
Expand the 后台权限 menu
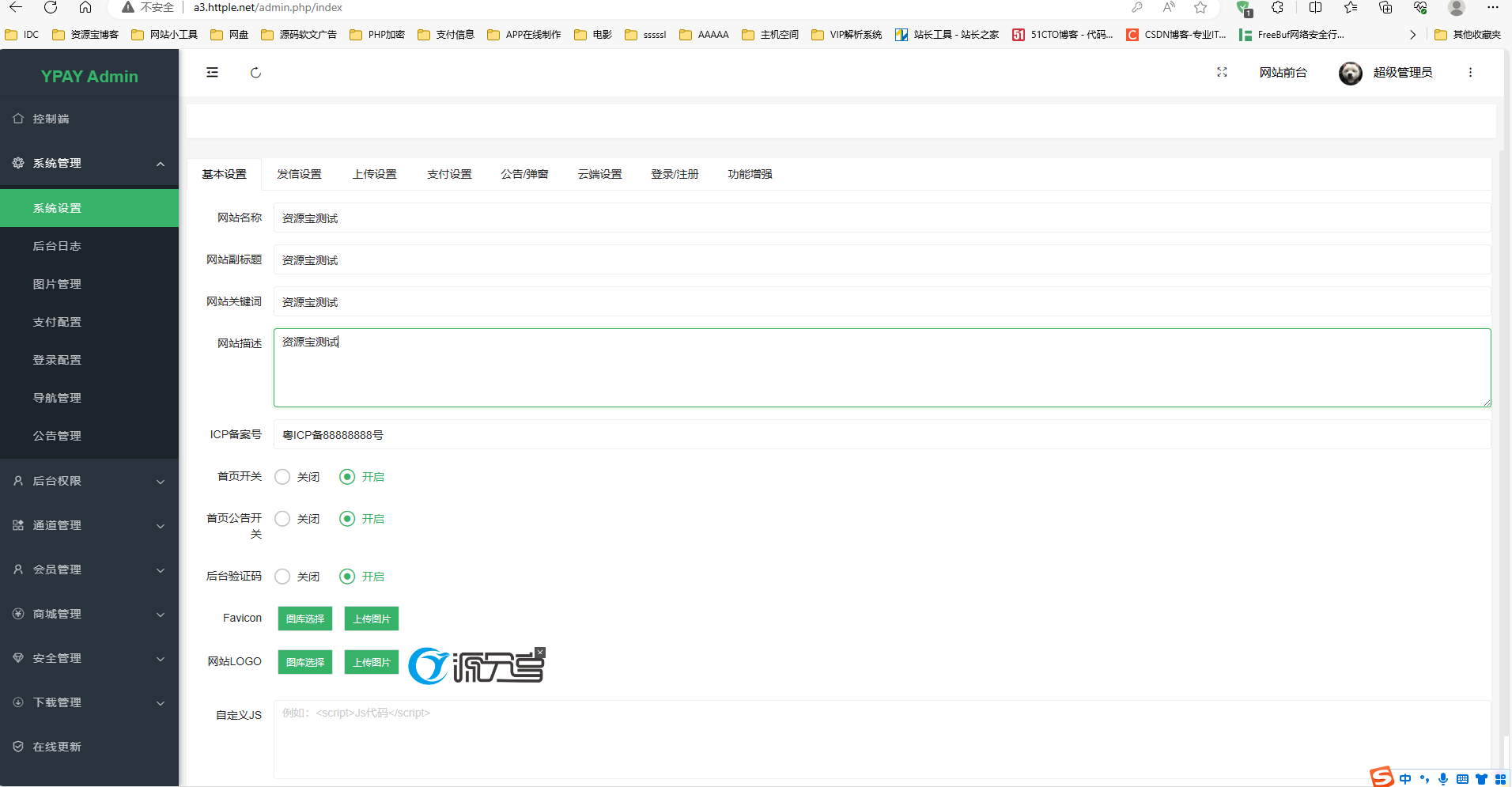click(x=89, y=481)
